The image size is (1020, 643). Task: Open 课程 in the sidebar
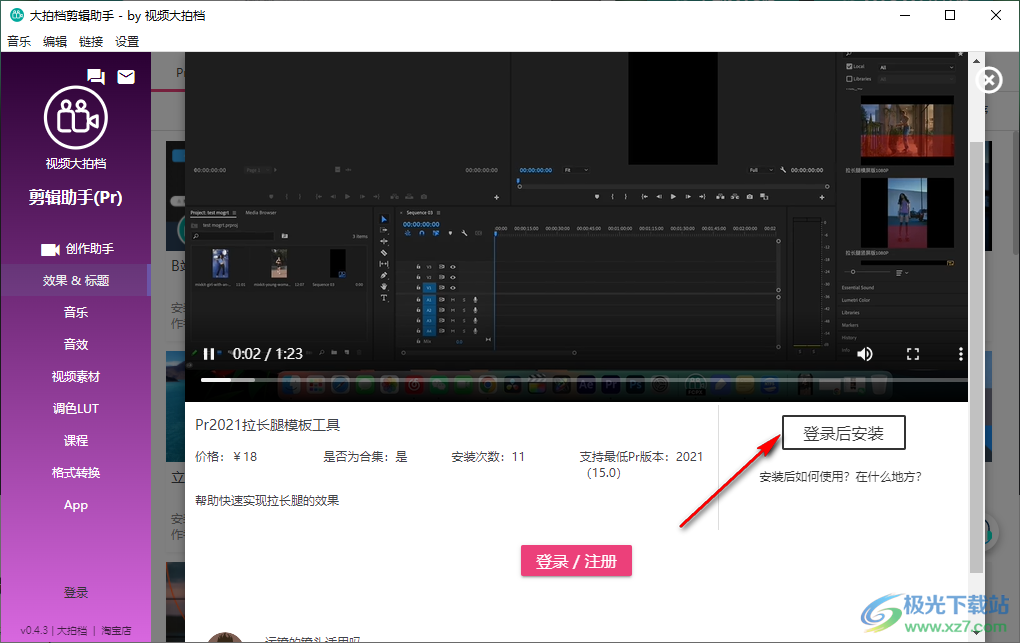[x=76, y=441]
